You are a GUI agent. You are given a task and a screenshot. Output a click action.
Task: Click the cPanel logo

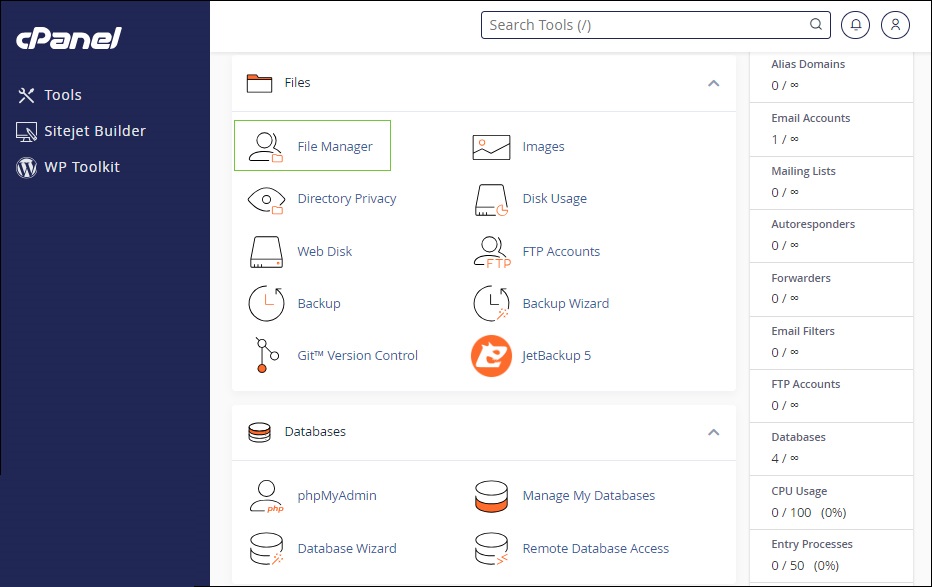click(68, 39)
